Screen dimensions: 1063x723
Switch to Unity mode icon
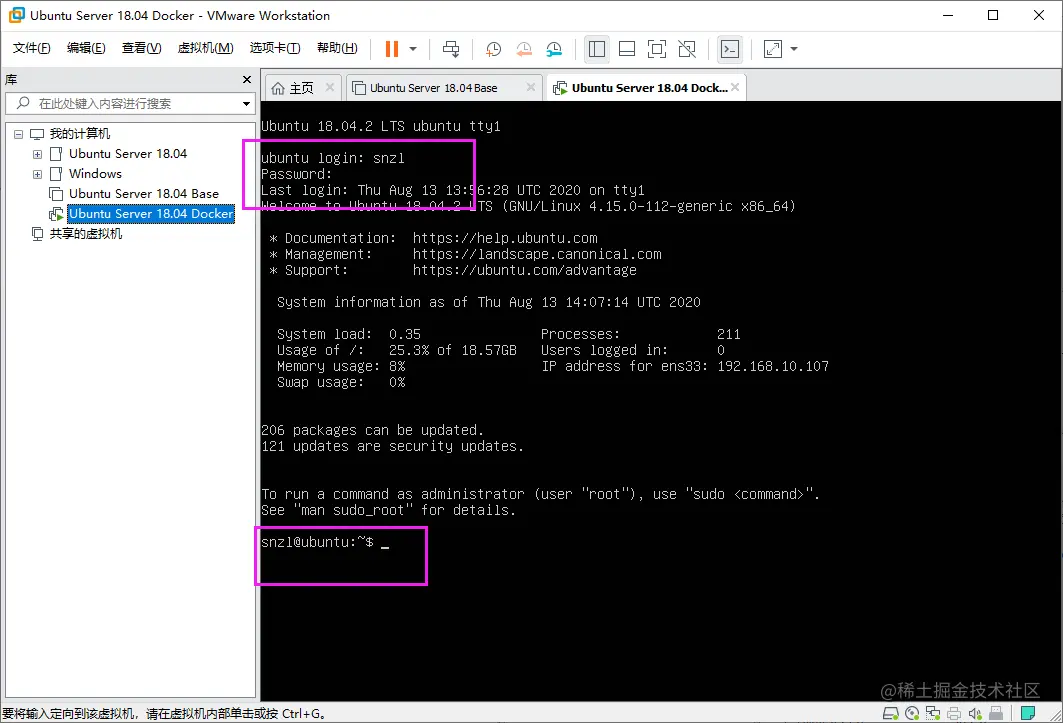click(687, 49)
